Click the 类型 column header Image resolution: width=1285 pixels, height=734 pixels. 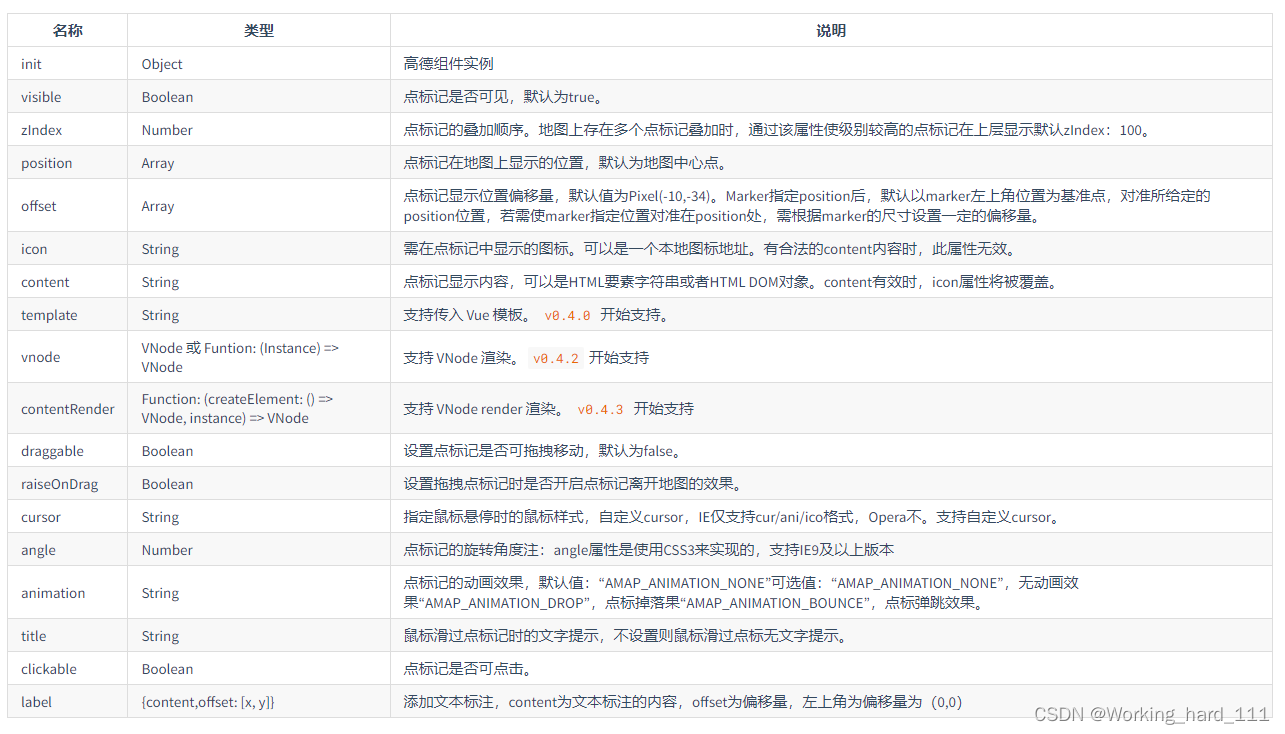click(258, 30)
